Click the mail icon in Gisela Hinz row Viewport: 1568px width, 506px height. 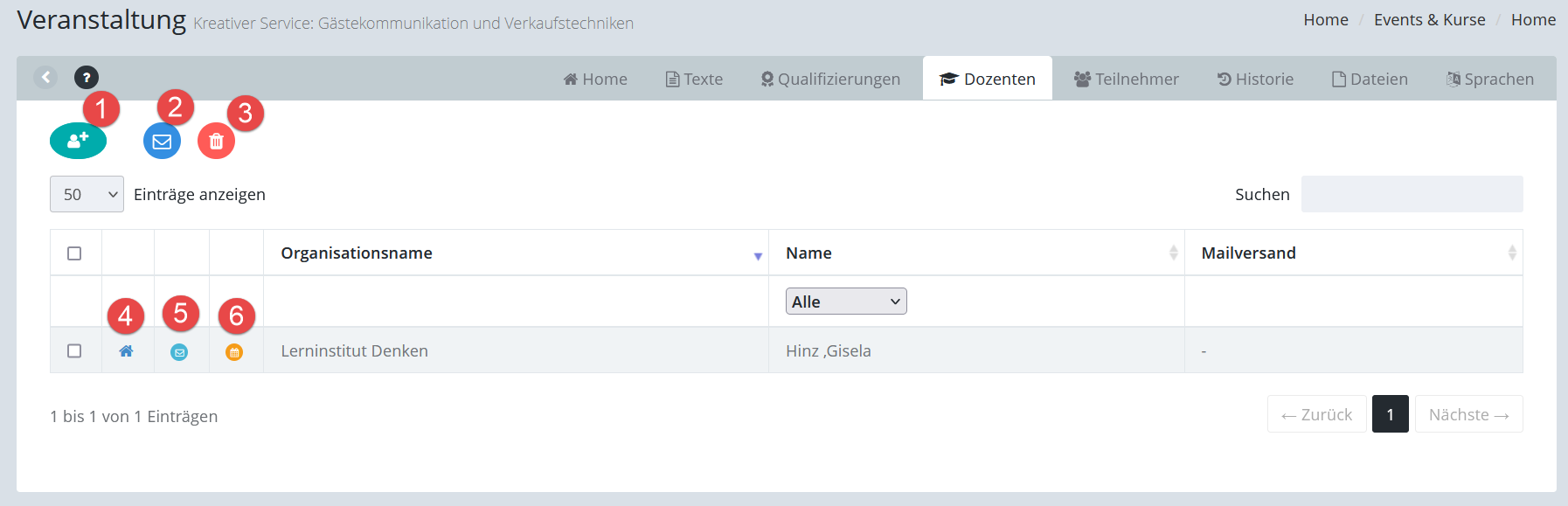pos(179,352)
